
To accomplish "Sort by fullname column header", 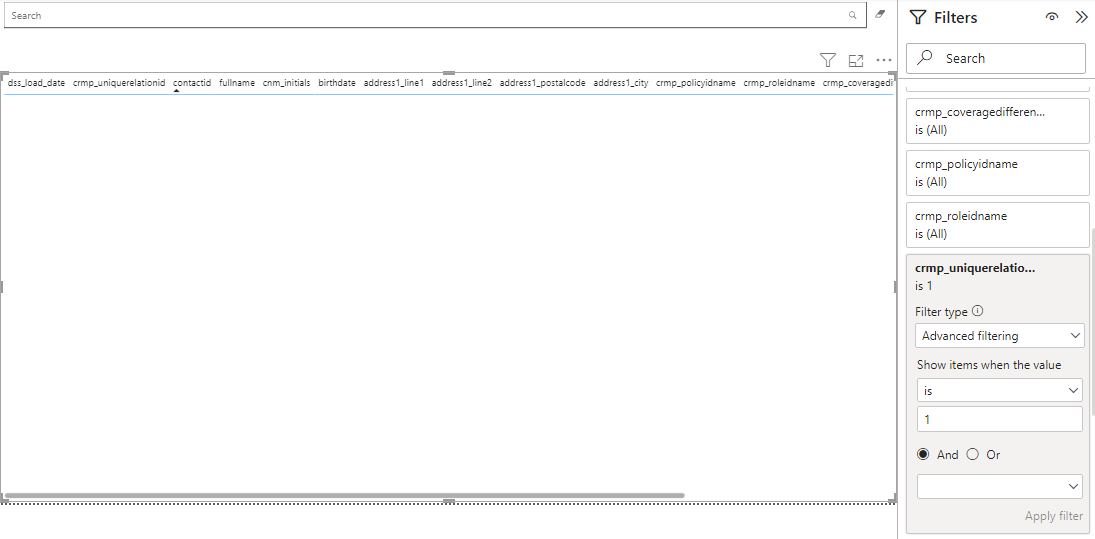I will pos(237,83).
